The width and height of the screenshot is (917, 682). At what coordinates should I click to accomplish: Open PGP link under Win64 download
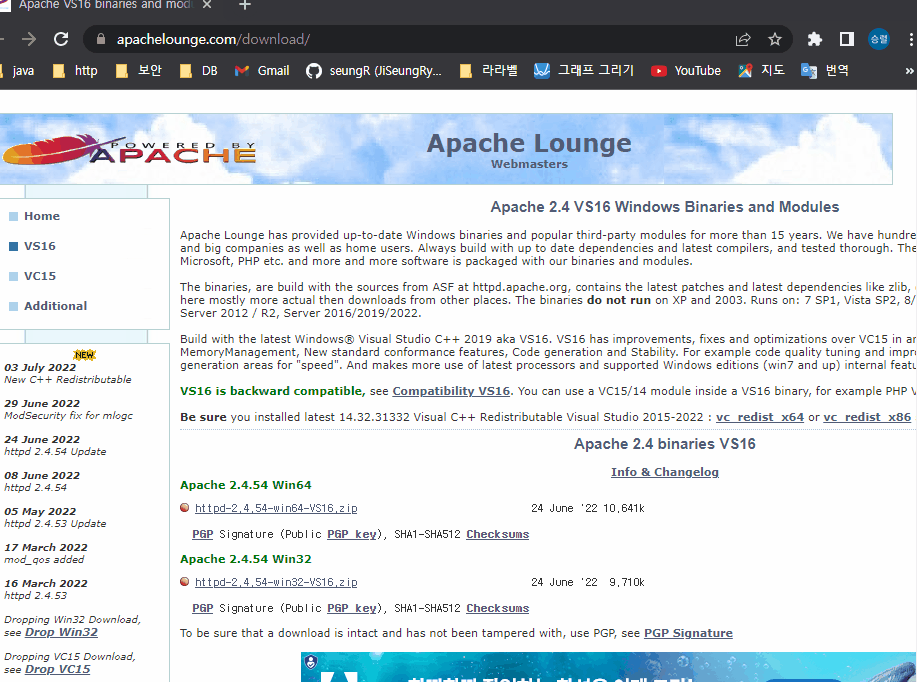tap(202, 534)
